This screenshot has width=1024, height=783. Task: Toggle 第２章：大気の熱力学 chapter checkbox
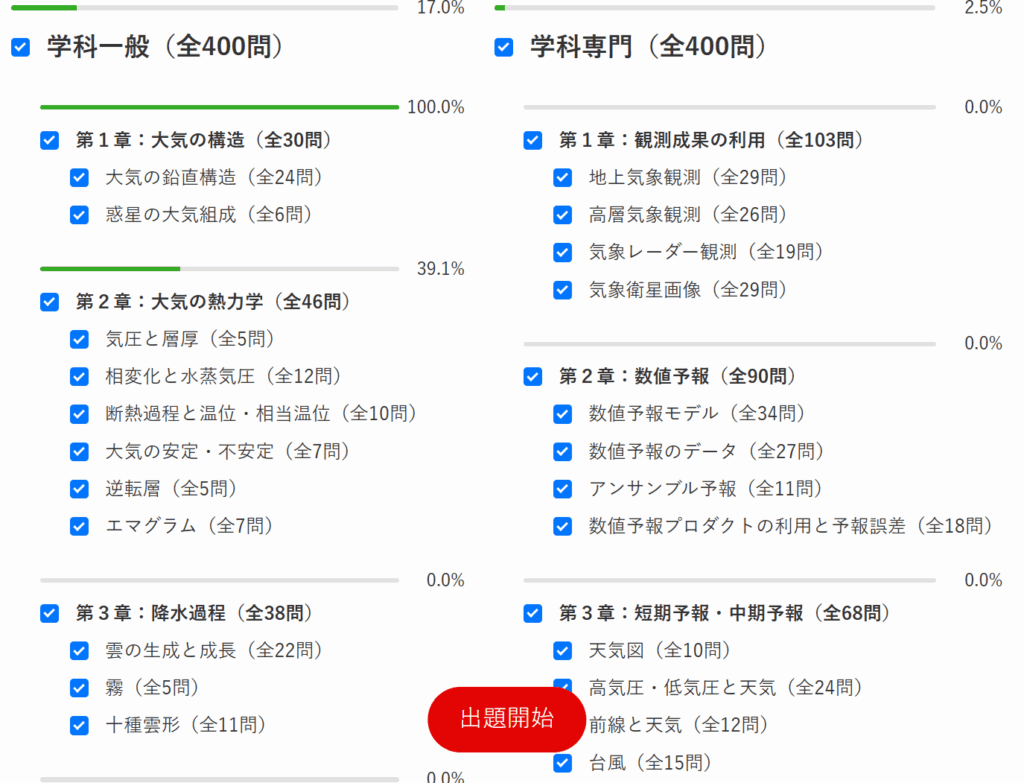(50, 302)
